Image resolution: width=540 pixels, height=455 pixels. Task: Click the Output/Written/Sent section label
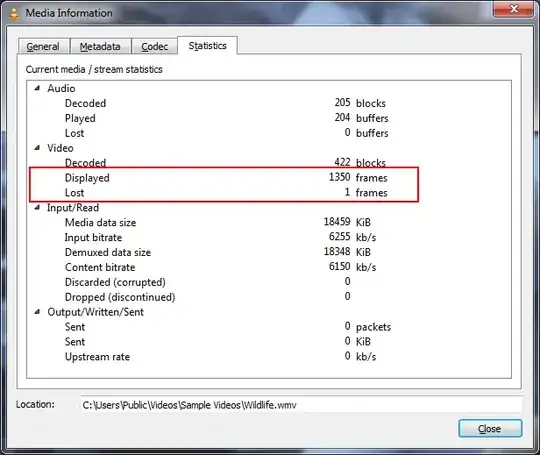click(x=95, y=312)
